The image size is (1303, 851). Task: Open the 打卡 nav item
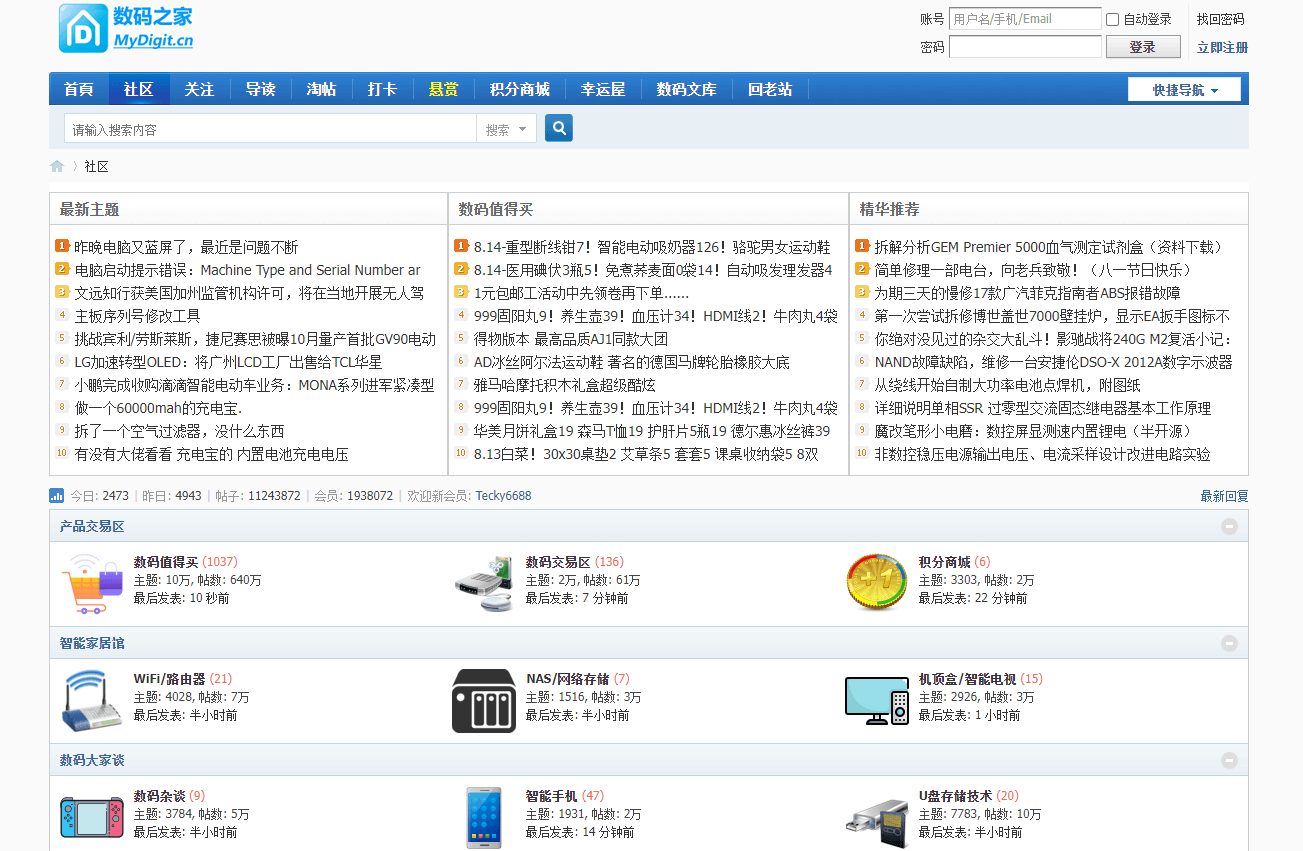[382, 89]
